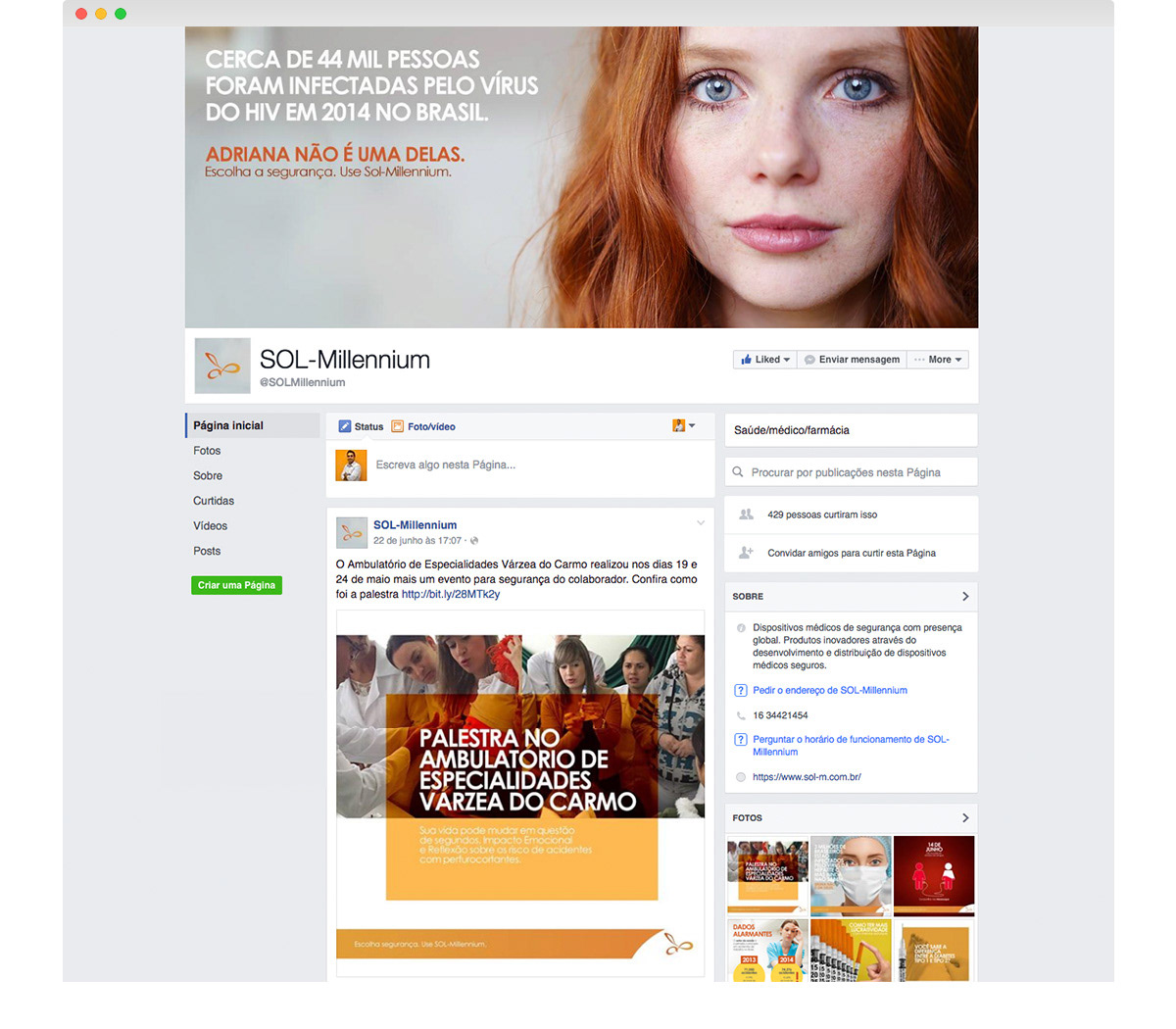Click the search magnifier icon
The image size is (1176, 1029).
click(738, 472)
